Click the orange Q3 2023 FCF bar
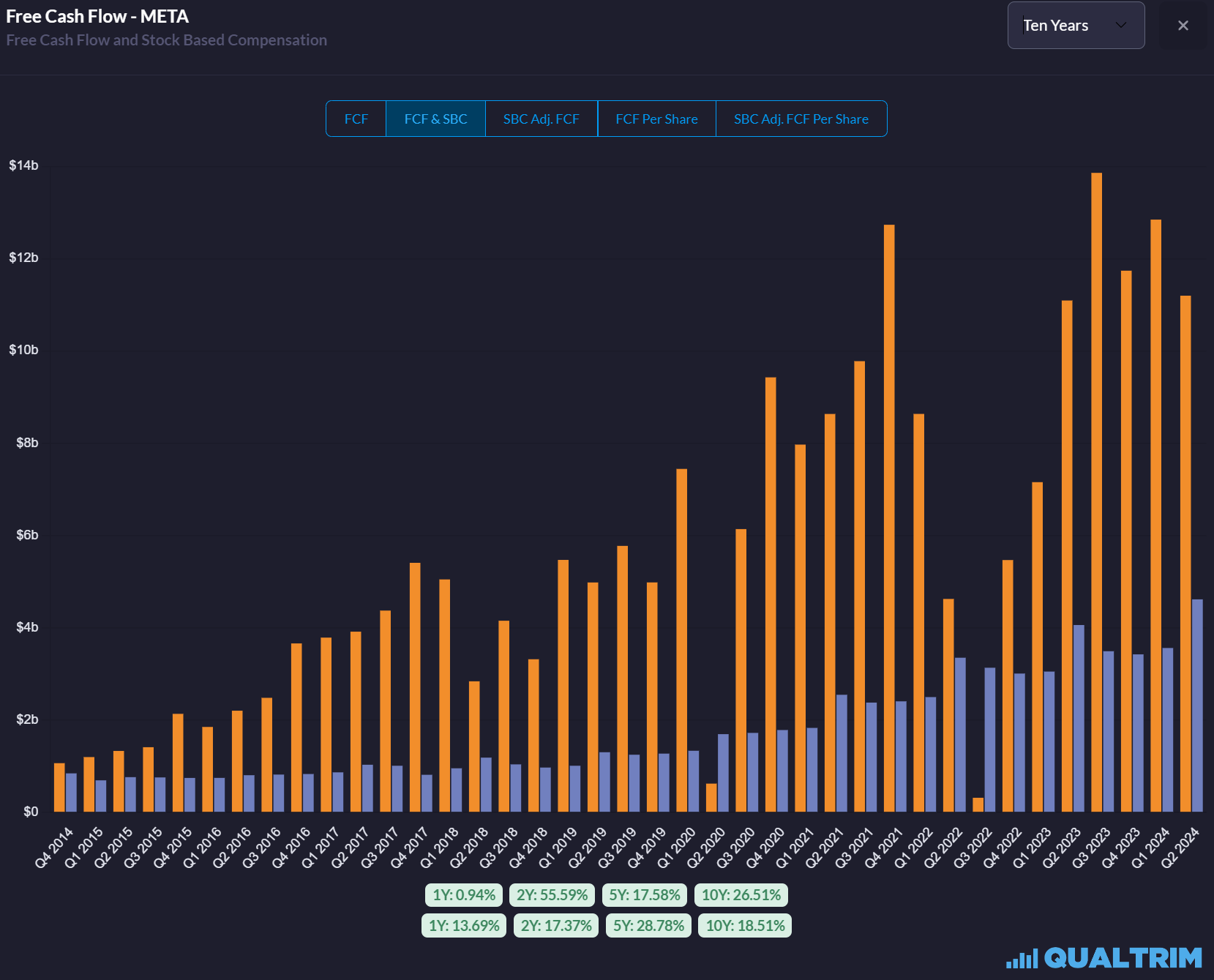 (1096, 492)
